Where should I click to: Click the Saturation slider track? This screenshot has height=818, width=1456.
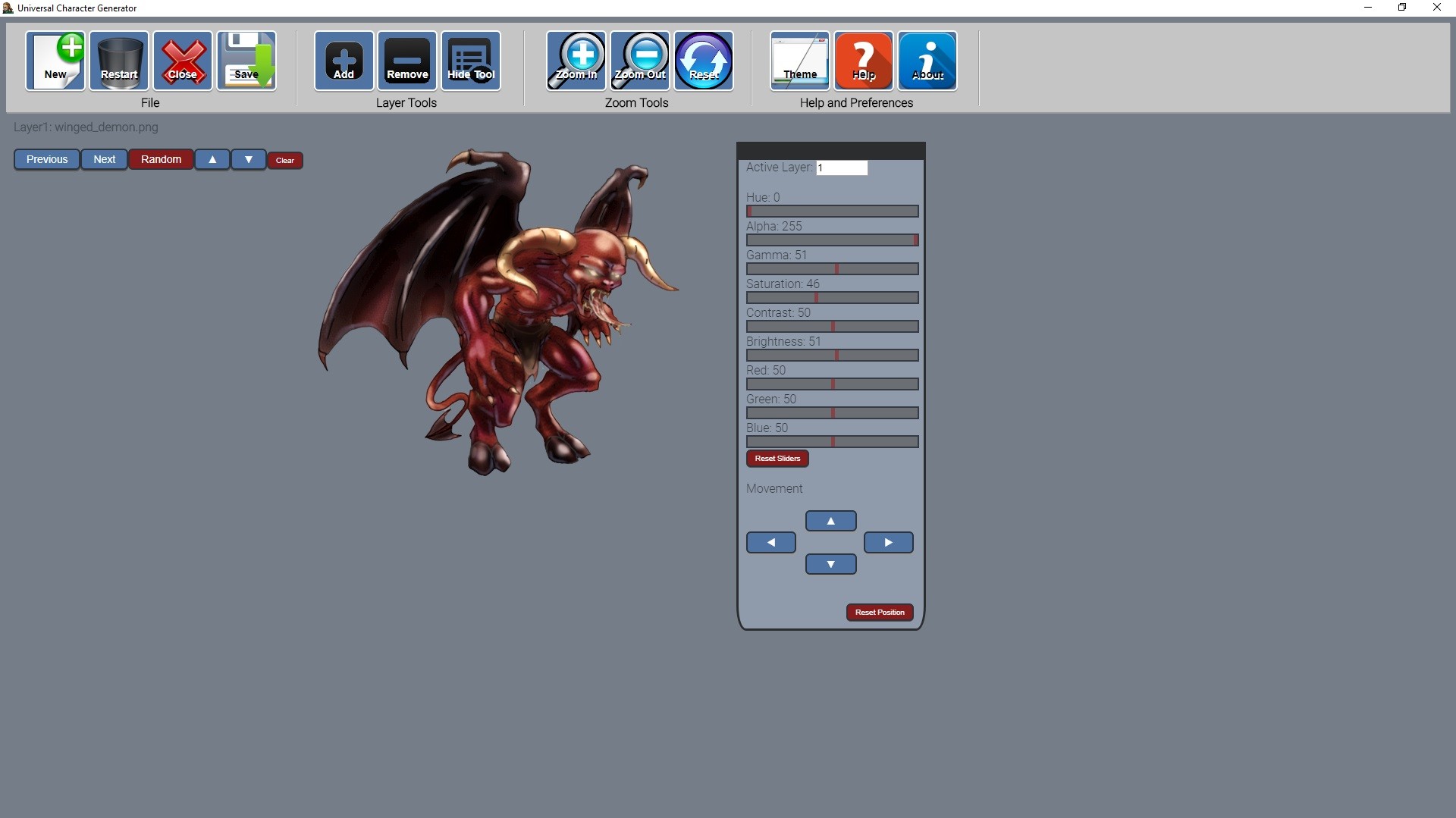coord(832,298)
